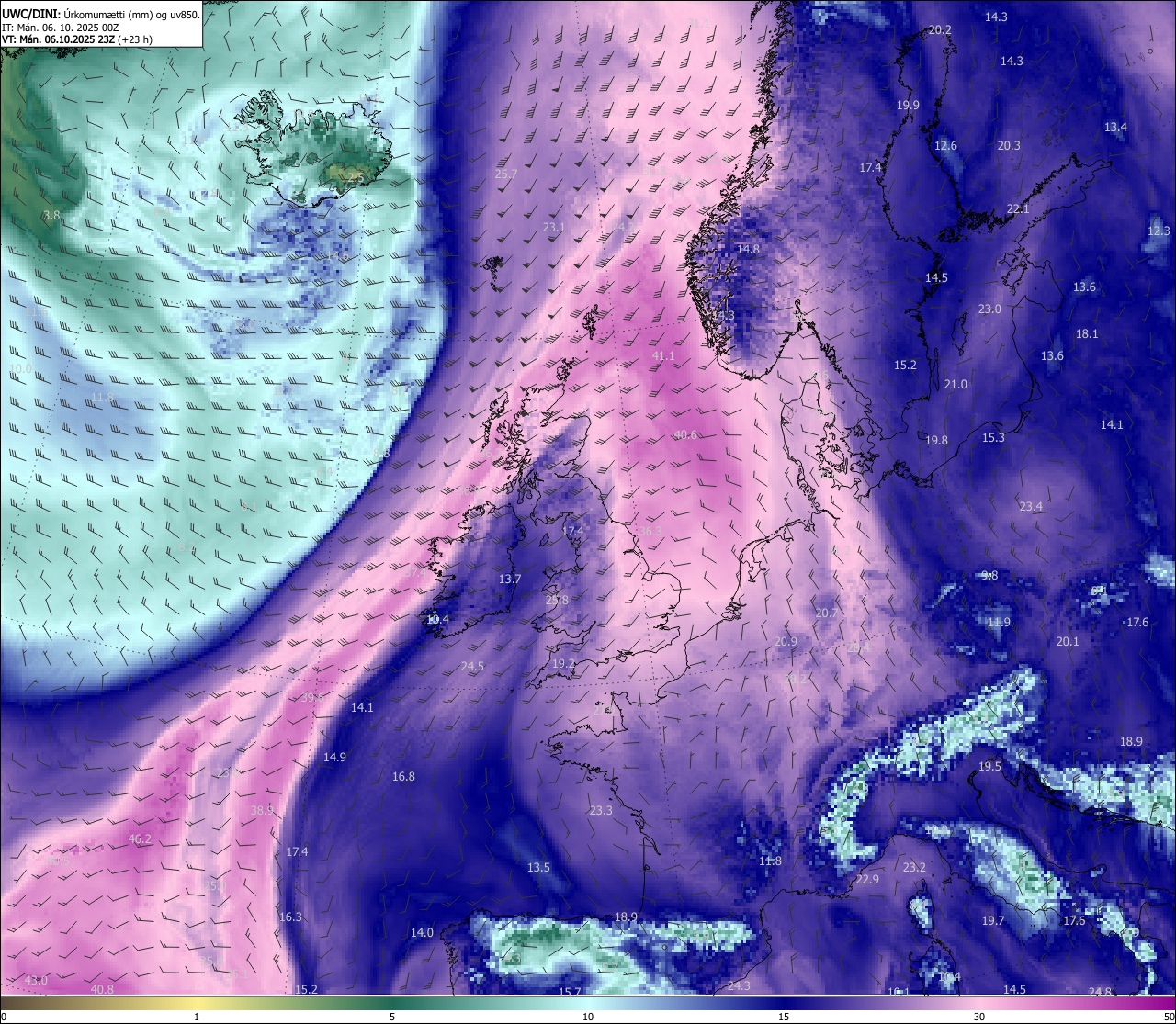Screen dimensions: 1176x1024
Task: Click the 13.7 value over Ireland
Action: (x=510, y=579)
